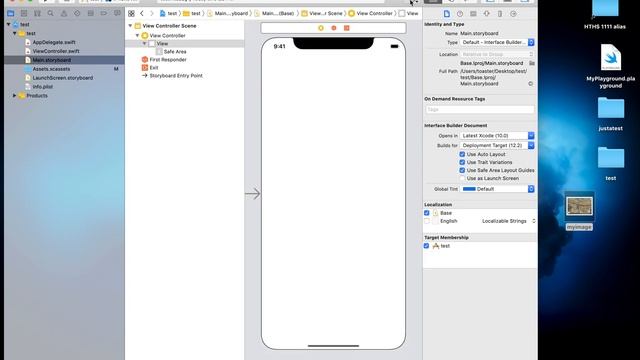Open the Report navigator

(117, 13)
